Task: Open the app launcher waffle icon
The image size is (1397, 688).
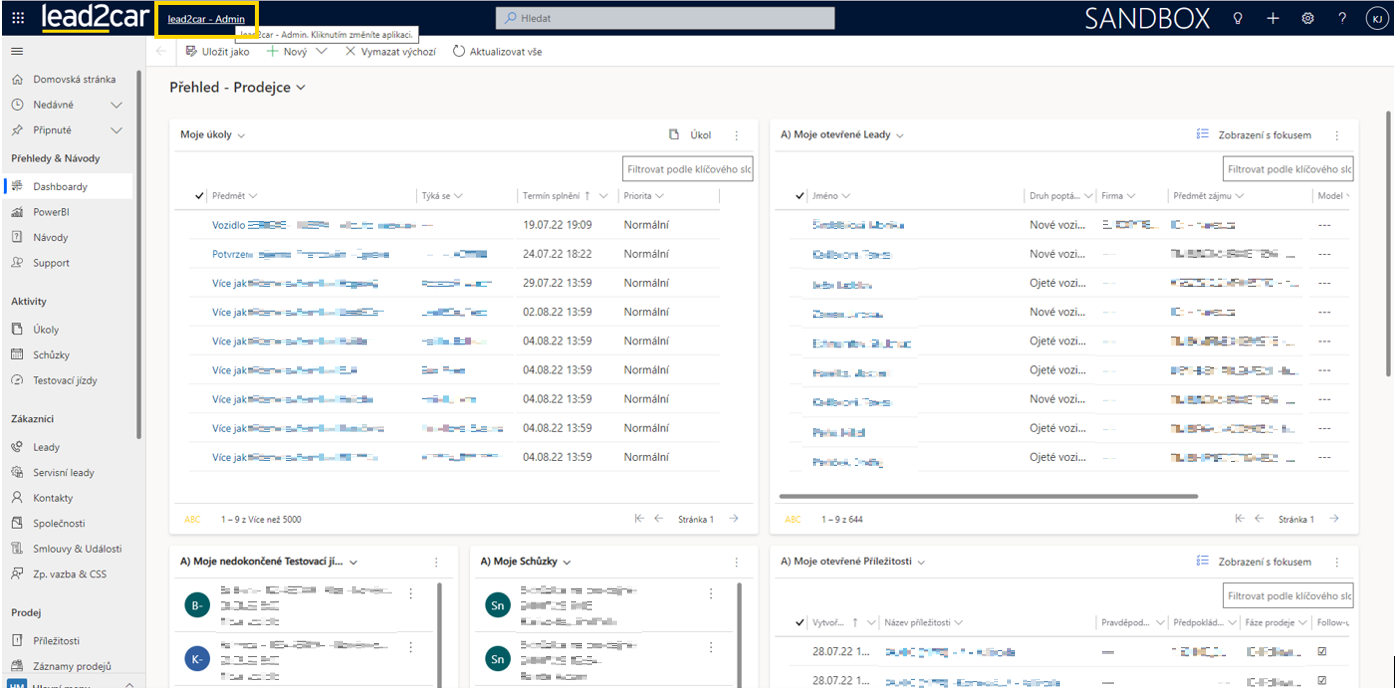Action: pyautogui.click(x=18, y=18)
